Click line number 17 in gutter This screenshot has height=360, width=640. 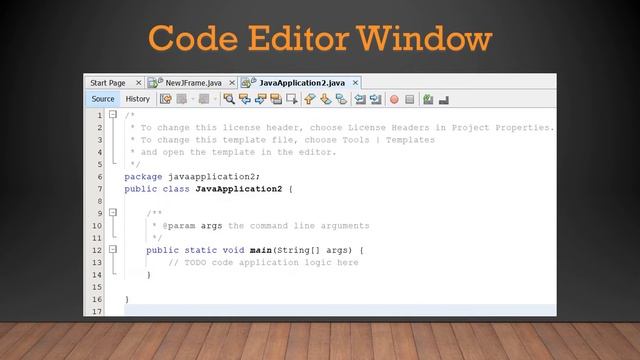(97, 311)
